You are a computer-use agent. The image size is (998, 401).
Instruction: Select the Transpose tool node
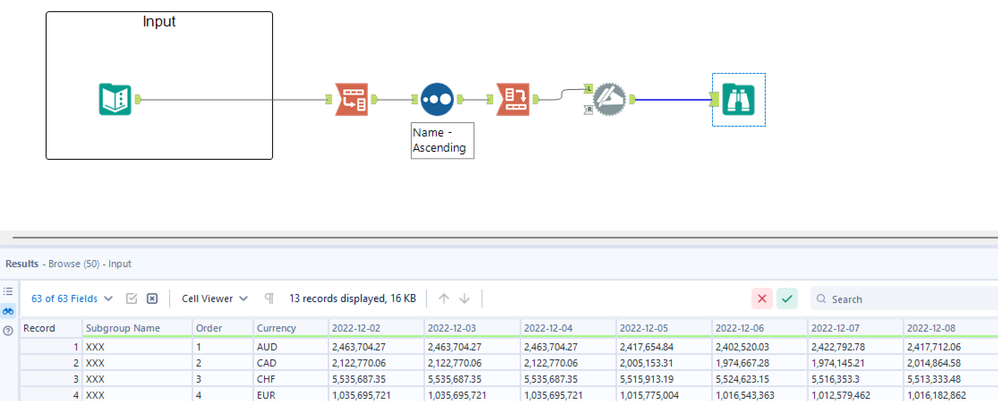(352, 99)
